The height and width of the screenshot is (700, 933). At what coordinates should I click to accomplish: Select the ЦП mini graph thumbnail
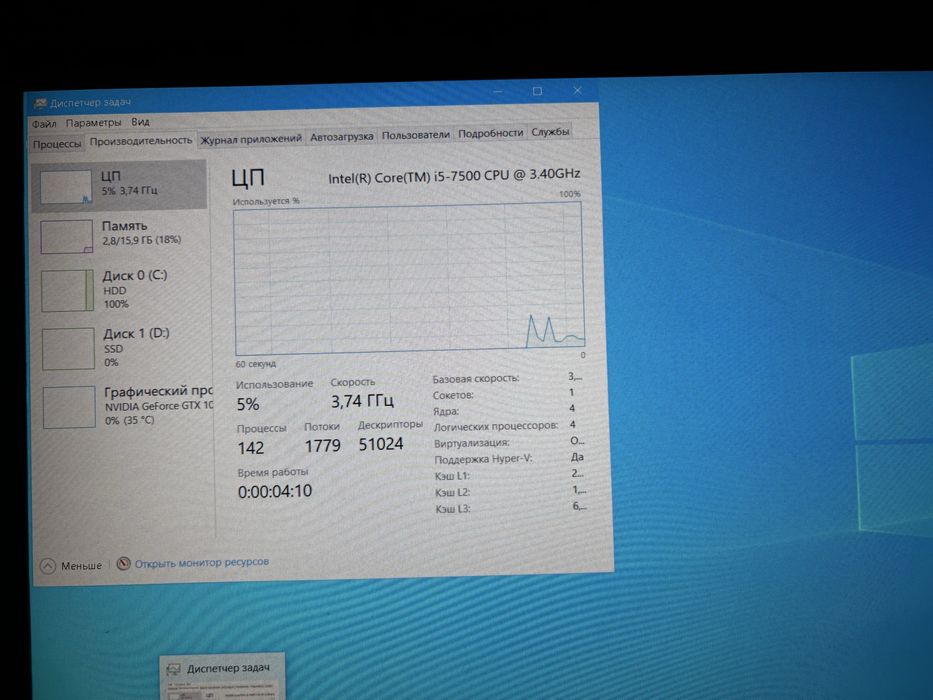pyautogui.click(x=65, y=186)
